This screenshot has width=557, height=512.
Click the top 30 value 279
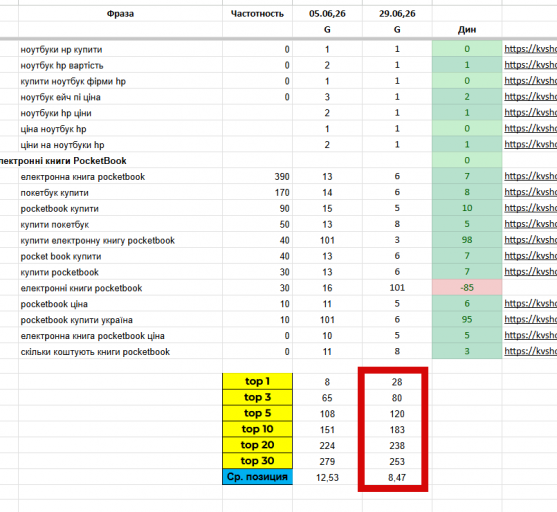tap(327, 462)
